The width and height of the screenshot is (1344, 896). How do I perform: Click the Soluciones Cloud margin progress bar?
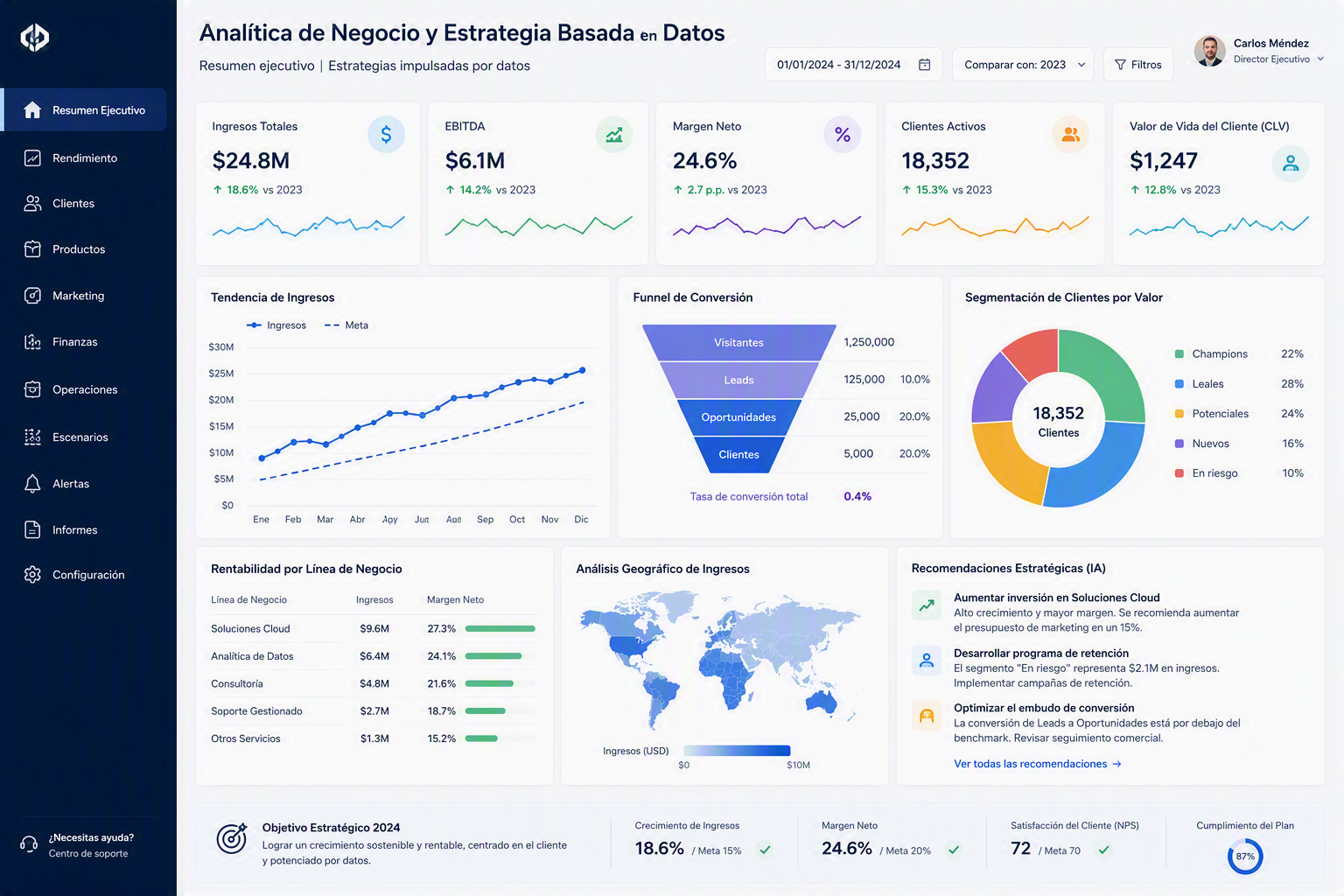[x=500, y=628]
